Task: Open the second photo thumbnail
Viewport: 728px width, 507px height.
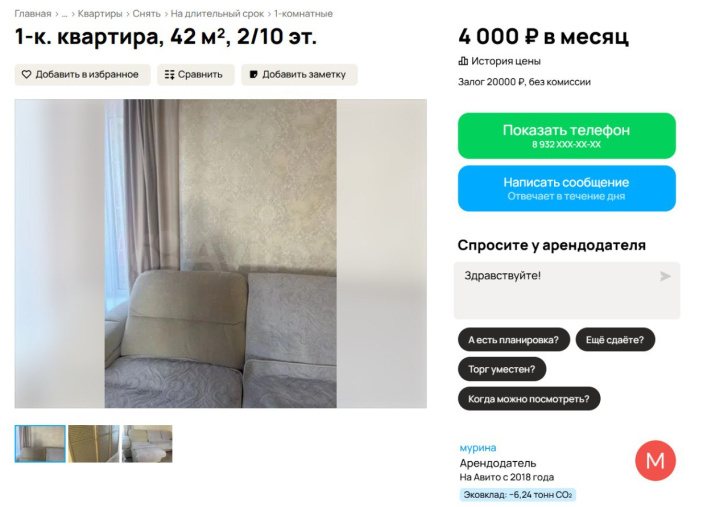Action: [x=94, y=444]
